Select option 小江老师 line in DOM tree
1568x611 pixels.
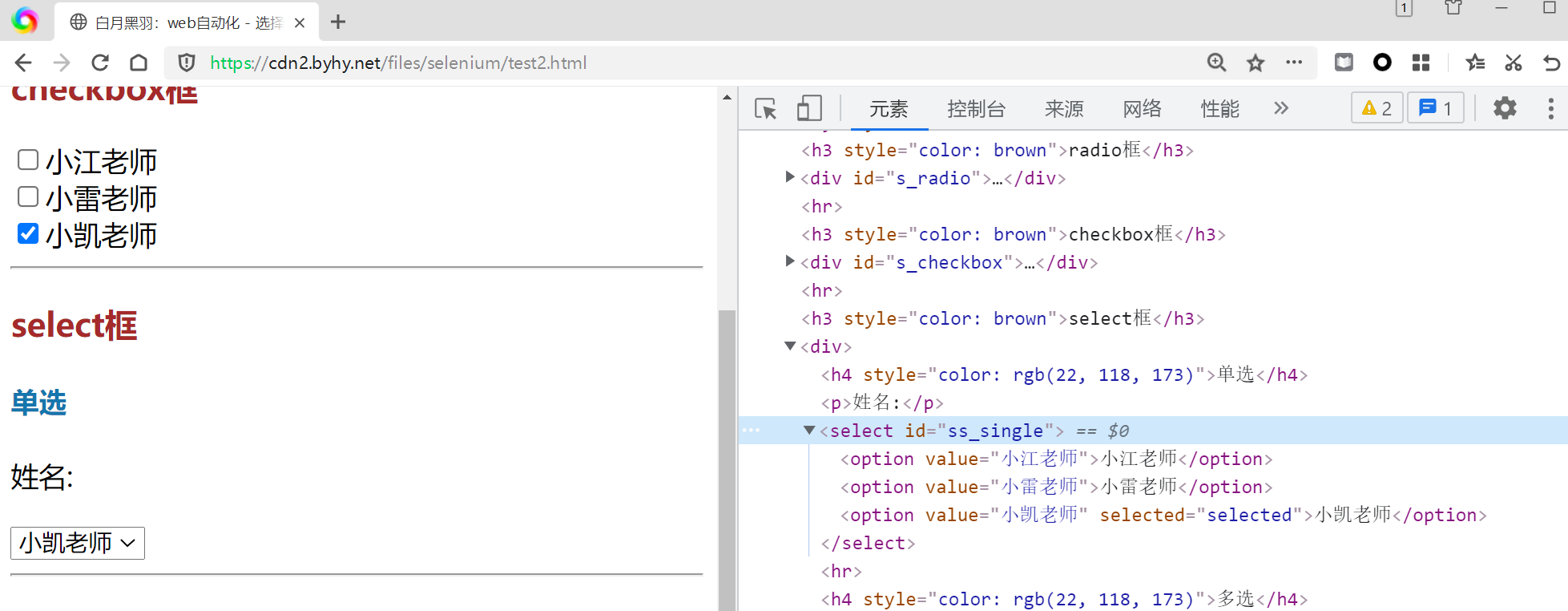pyautogui.click(x=1056, y=459)
